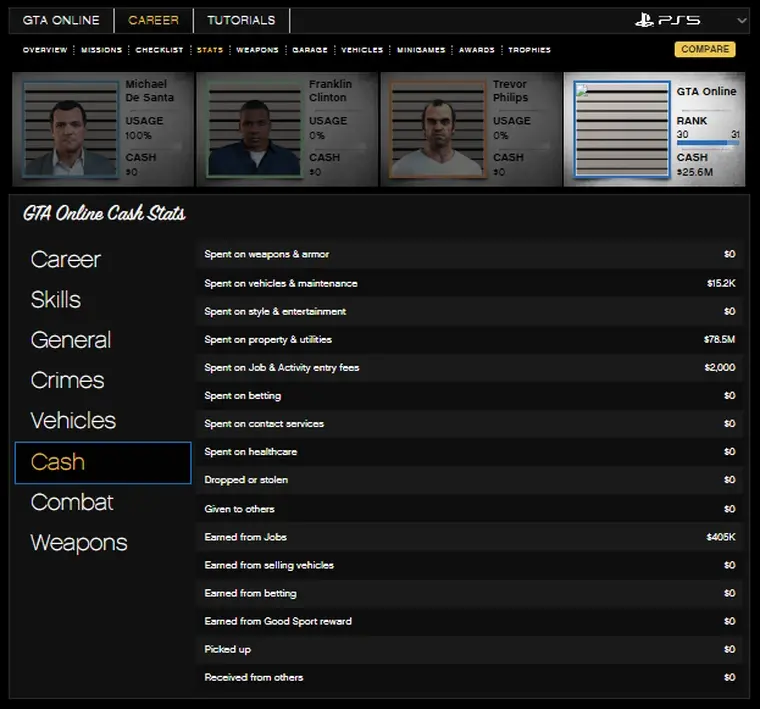
Task: Click the Earned from Jobs row
Action: pyautogui.click(x=470, y=537)
